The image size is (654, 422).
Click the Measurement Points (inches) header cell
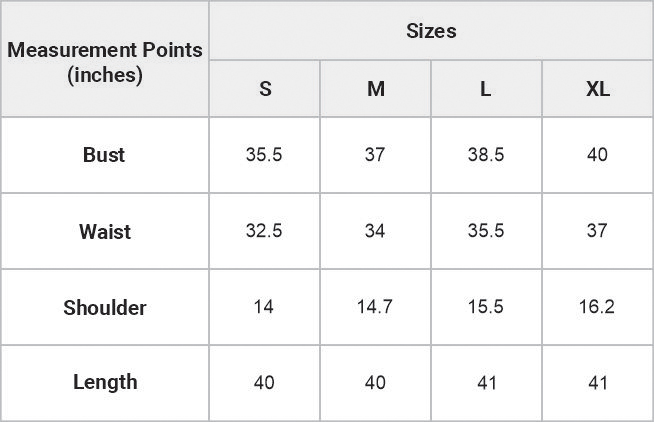tap(105, 59)
